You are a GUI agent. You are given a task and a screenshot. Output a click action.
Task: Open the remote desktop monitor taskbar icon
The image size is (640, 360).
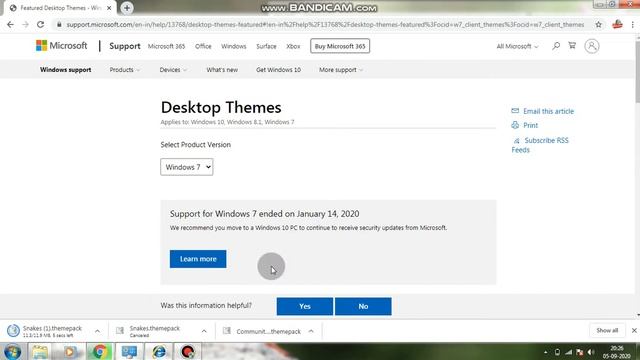point(129,351)
